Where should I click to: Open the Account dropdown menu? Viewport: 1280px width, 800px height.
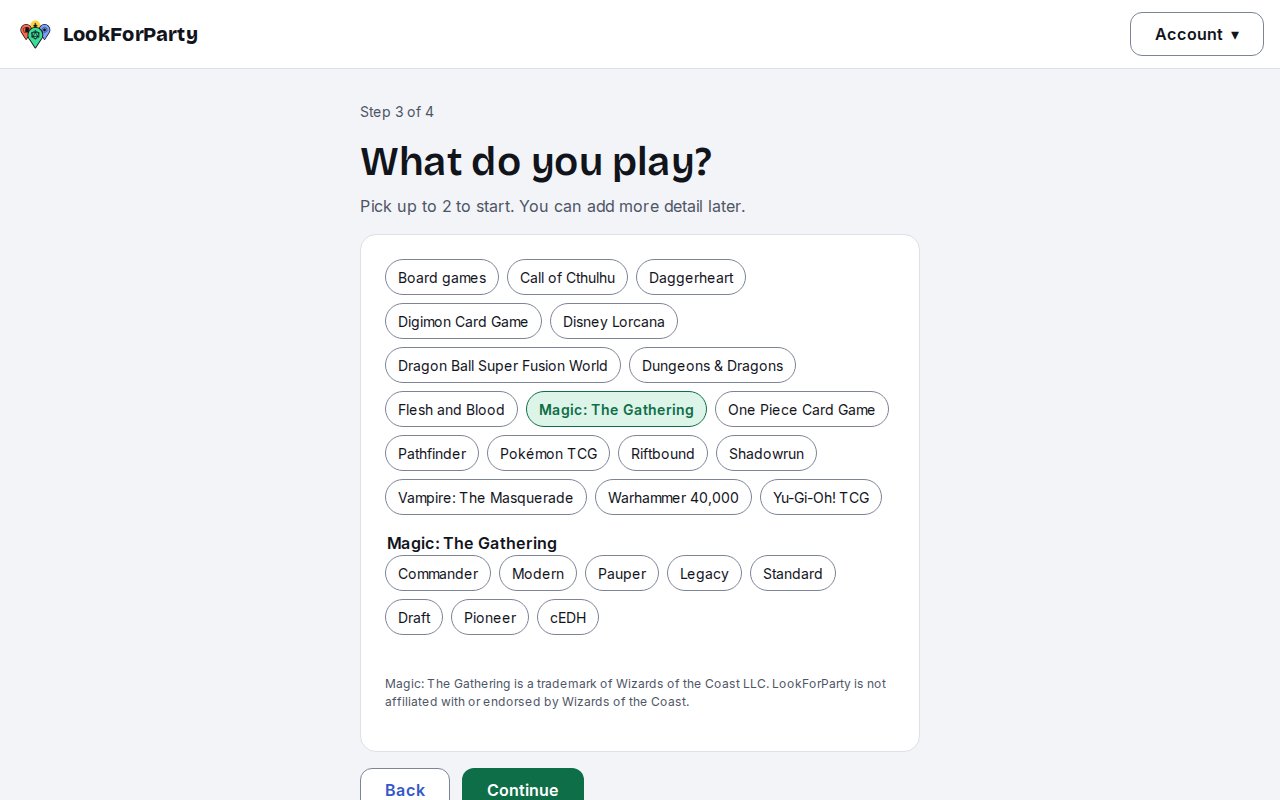point(1197,34)
